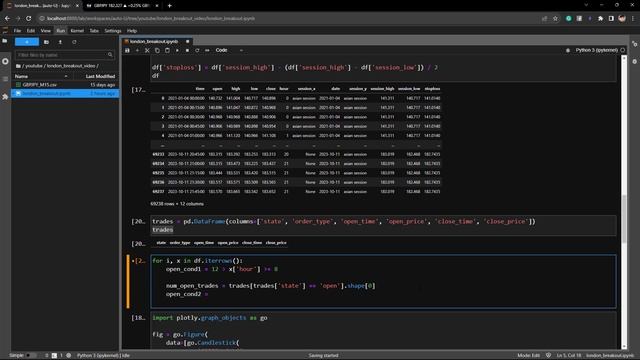Viewport: 640px width, 360px height.
Task: Open the Tabs menu
Action: [x=94, y=31]
